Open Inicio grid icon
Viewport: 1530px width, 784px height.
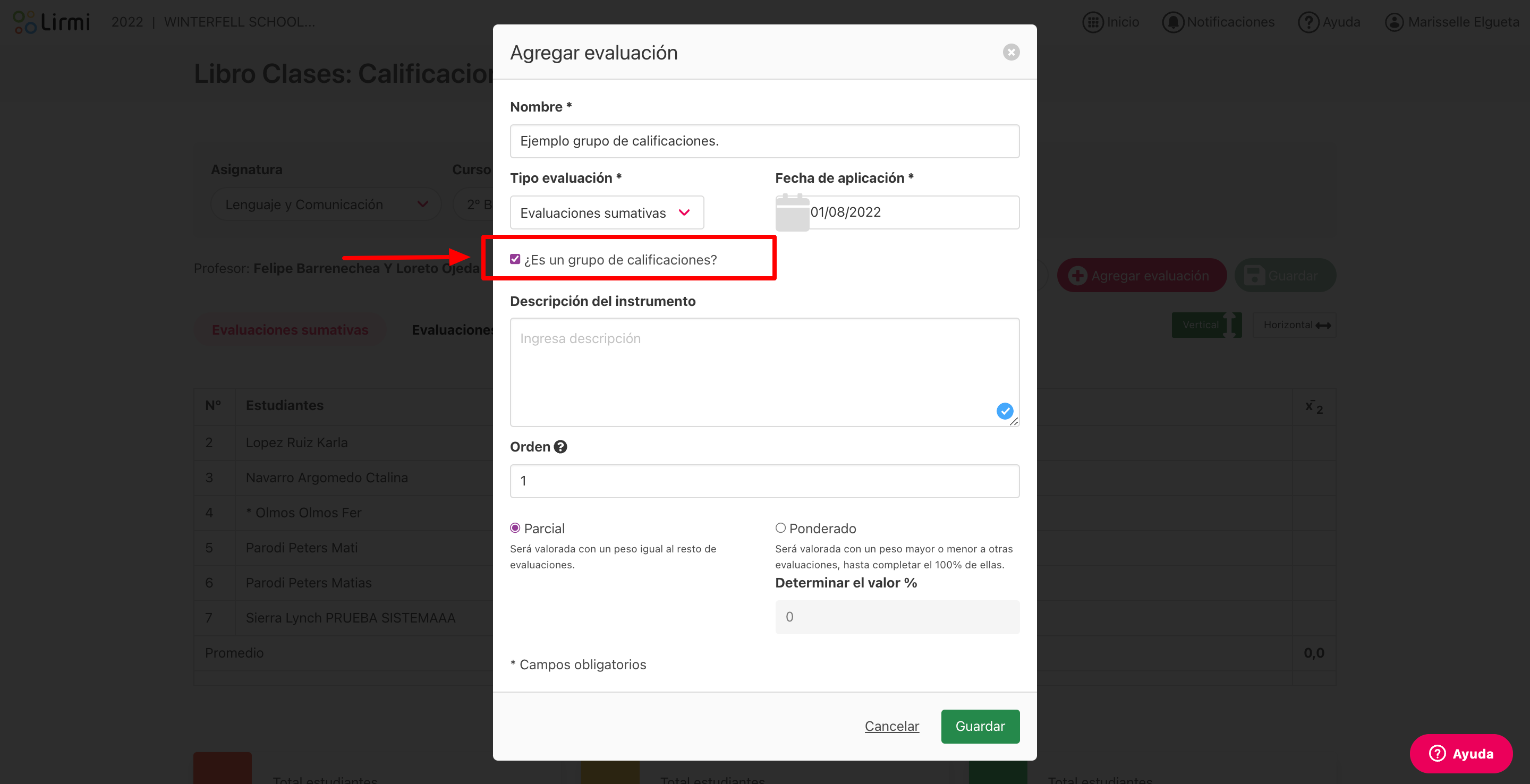[1092, 22]
